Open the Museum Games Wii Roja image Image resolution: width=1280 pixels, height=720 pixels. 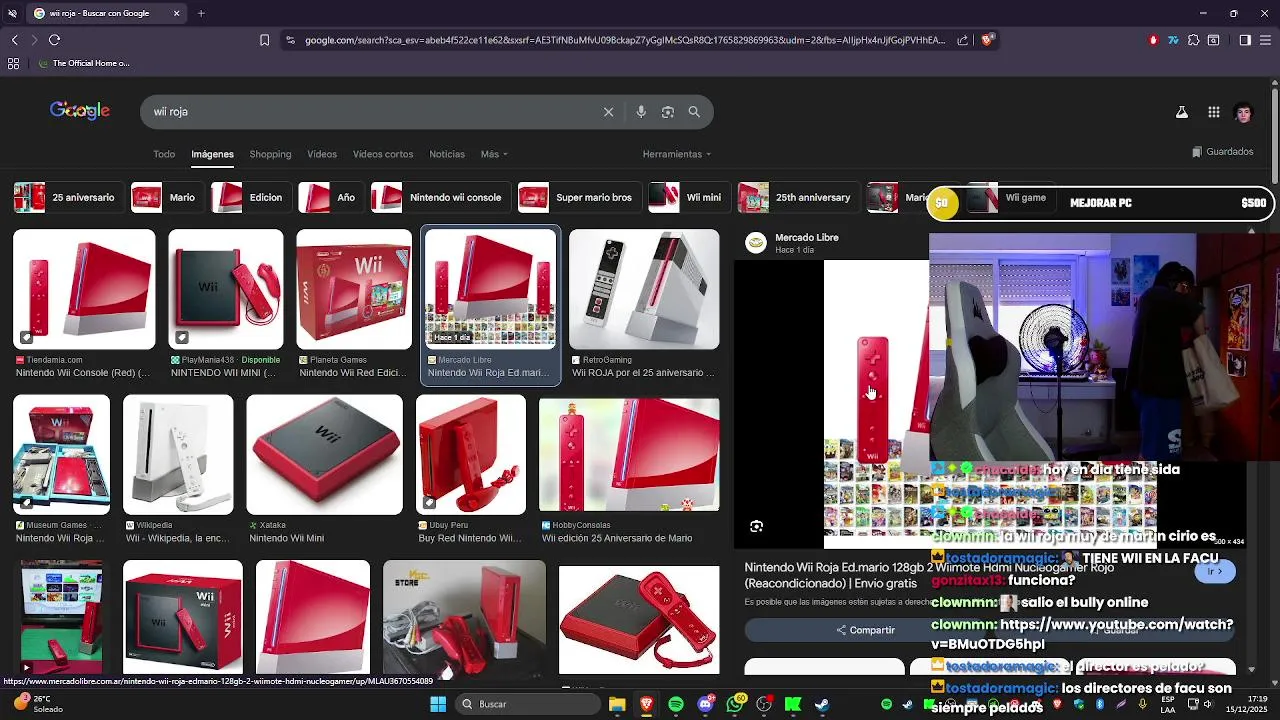point(61,455)
